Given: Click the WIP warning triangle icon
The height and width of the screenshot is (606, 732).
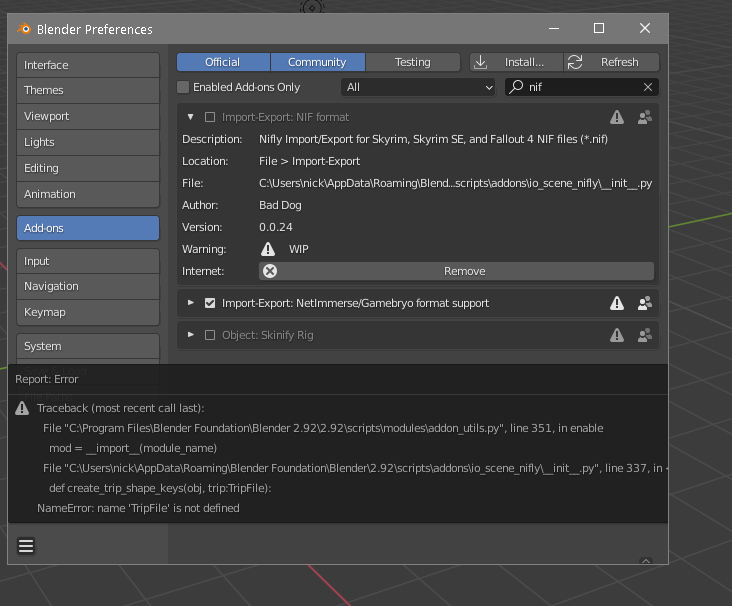Looking at the screenshot, I should pos(268,249).
